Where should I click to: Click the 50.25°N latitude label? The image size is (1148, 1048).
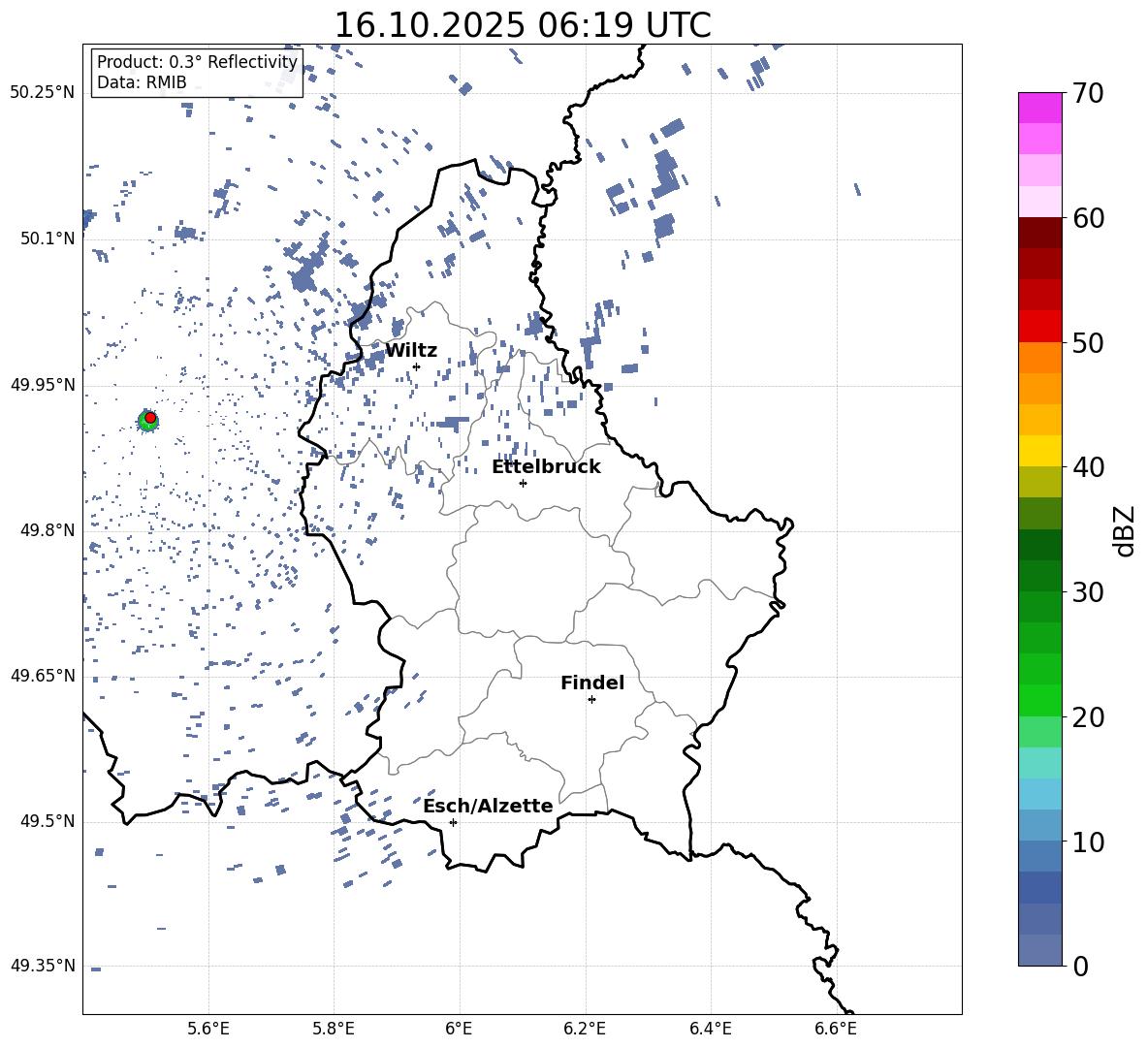click(x=43, y=93)
